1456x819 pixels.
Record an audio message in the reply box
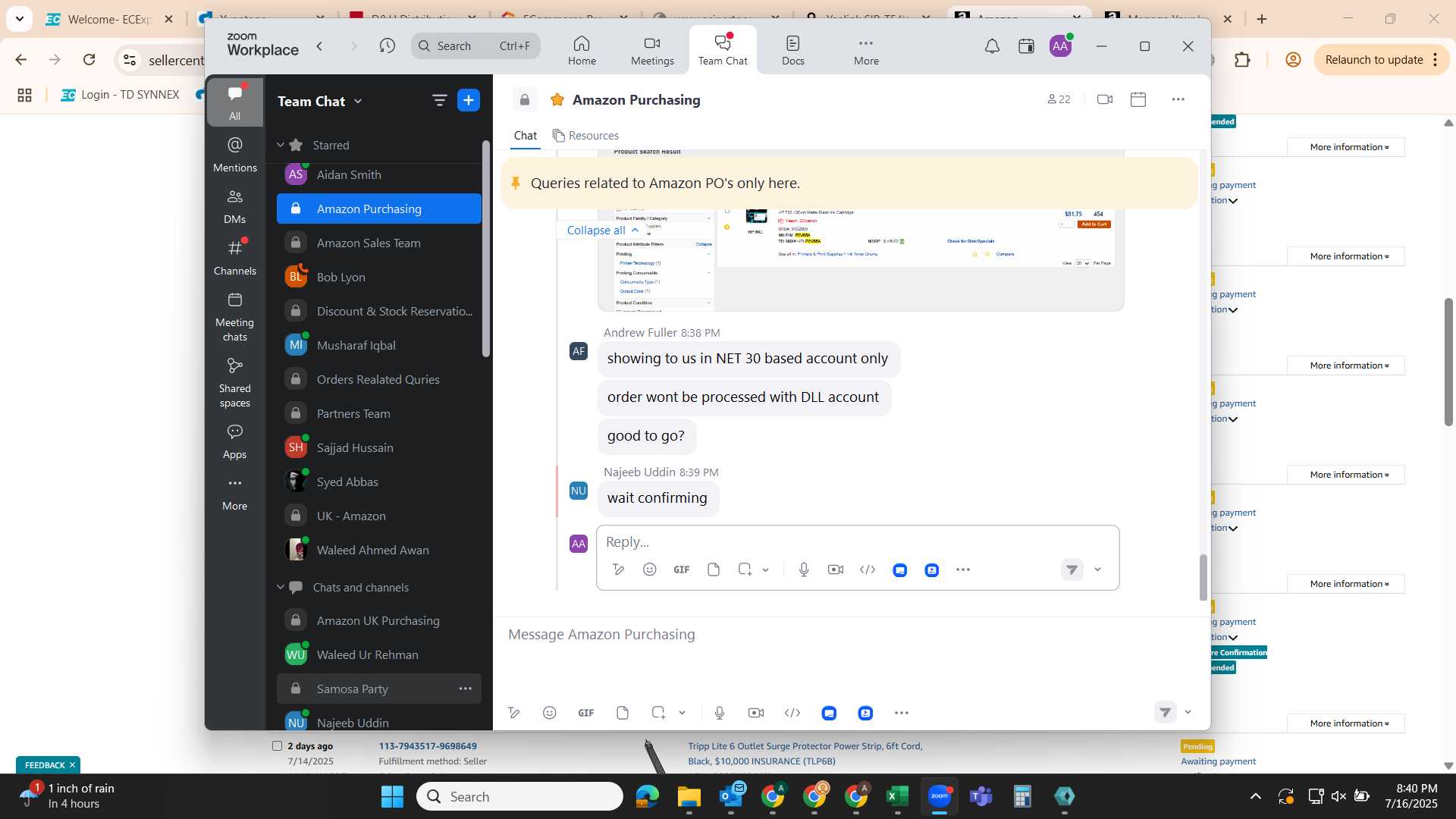[804, 570]
